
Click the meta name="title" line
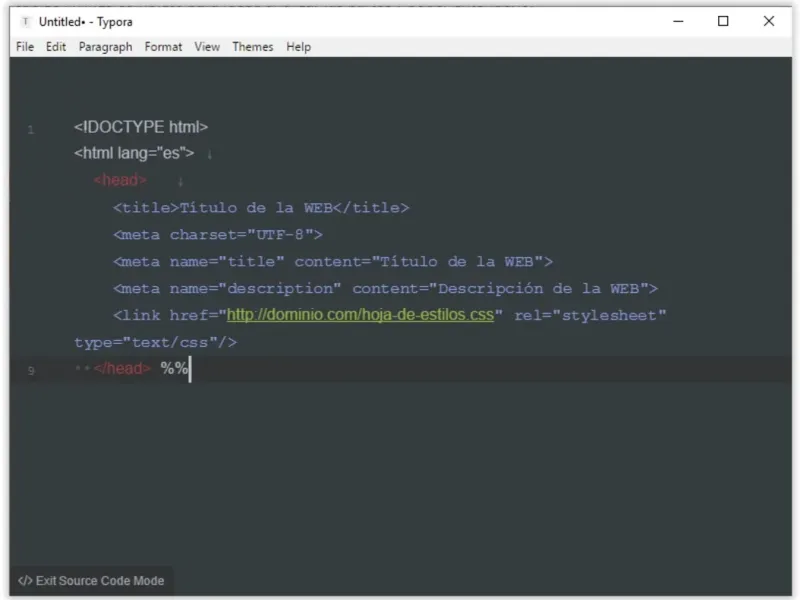click(333, 262)
